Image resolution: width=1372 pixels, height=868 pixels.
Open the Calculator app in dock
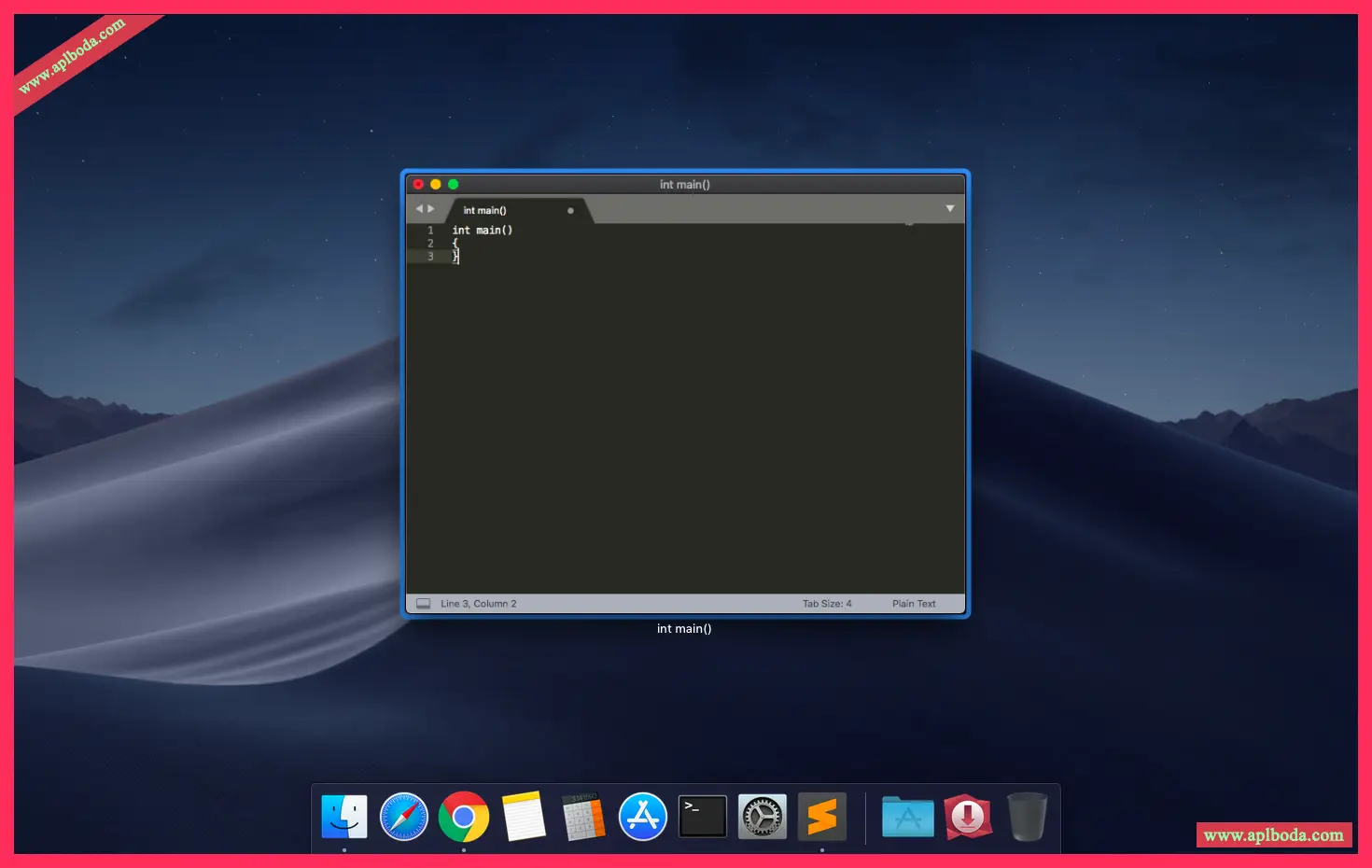click(x=583, y=818)
